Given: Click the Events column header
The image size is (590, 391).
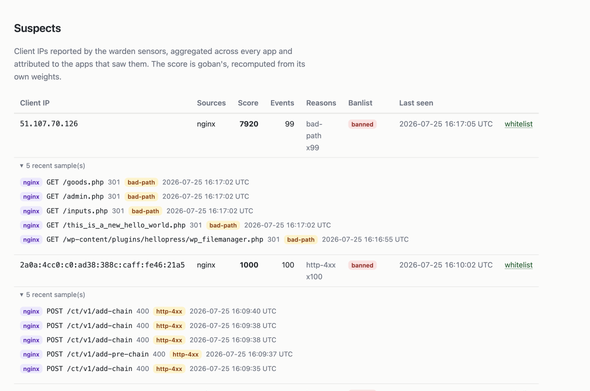Looking at the screenshot, I should [282, 103].
